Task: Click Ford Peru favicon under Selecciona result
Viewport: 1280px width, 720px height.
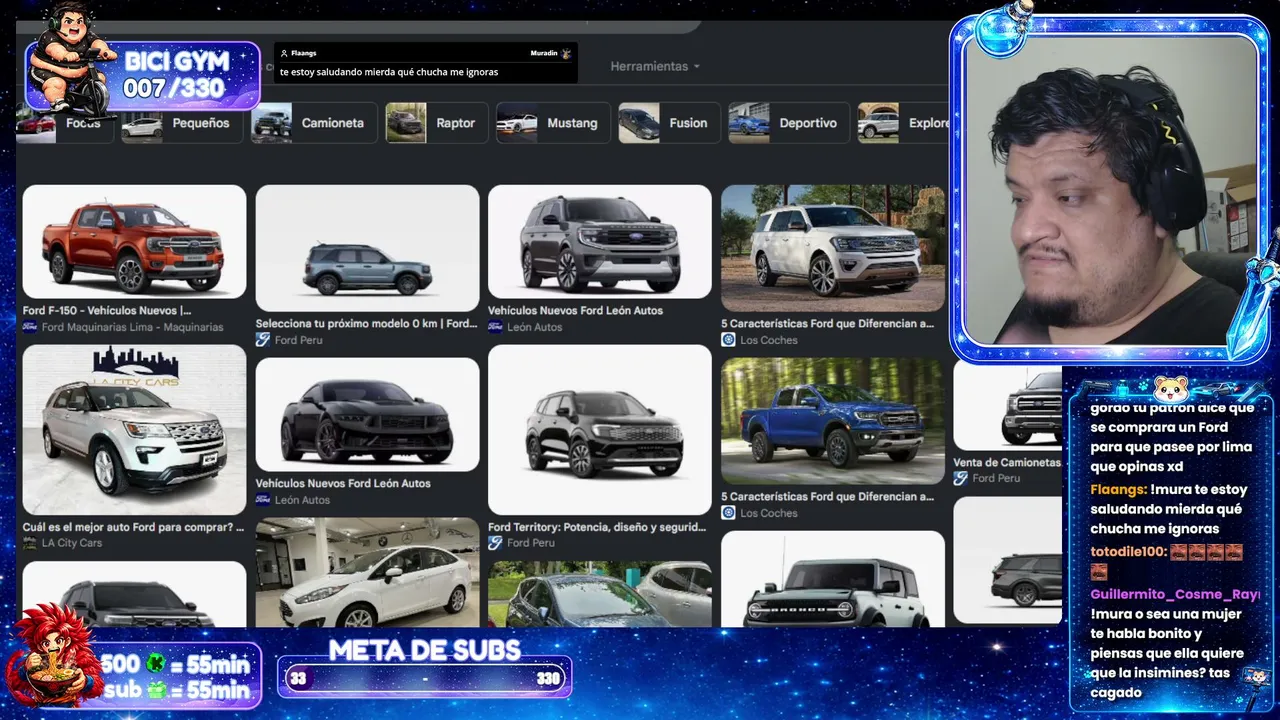Action: [263, 340]
